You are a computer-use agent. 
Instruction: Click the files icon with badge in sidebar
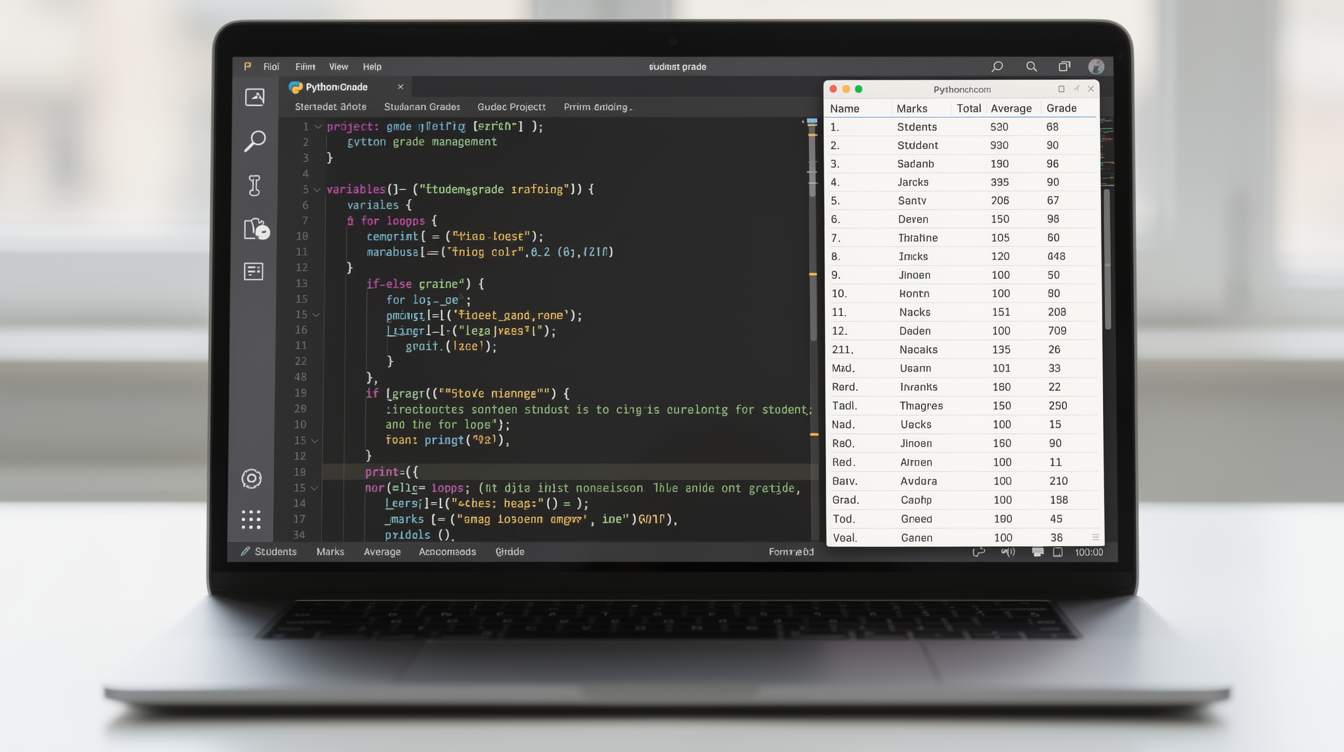click(256, 229)
